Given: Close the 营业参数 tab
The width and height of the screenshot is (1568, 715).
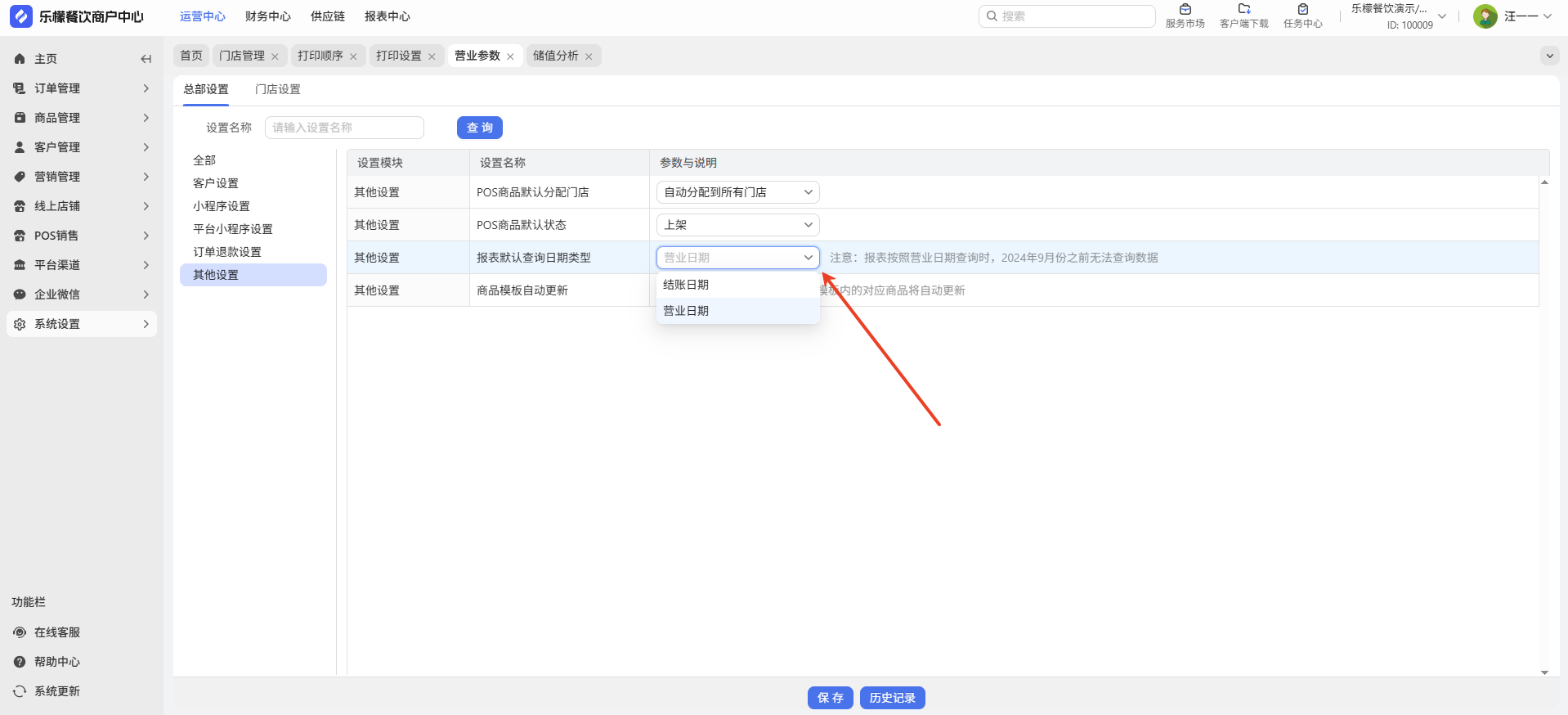Looking at the screenshot, I should (510, 56).
